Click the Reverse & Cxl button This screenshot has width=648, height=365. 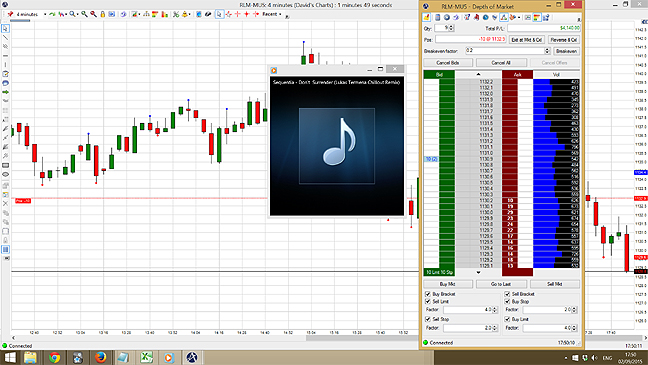pyautogui.click(x=564, y=40)
